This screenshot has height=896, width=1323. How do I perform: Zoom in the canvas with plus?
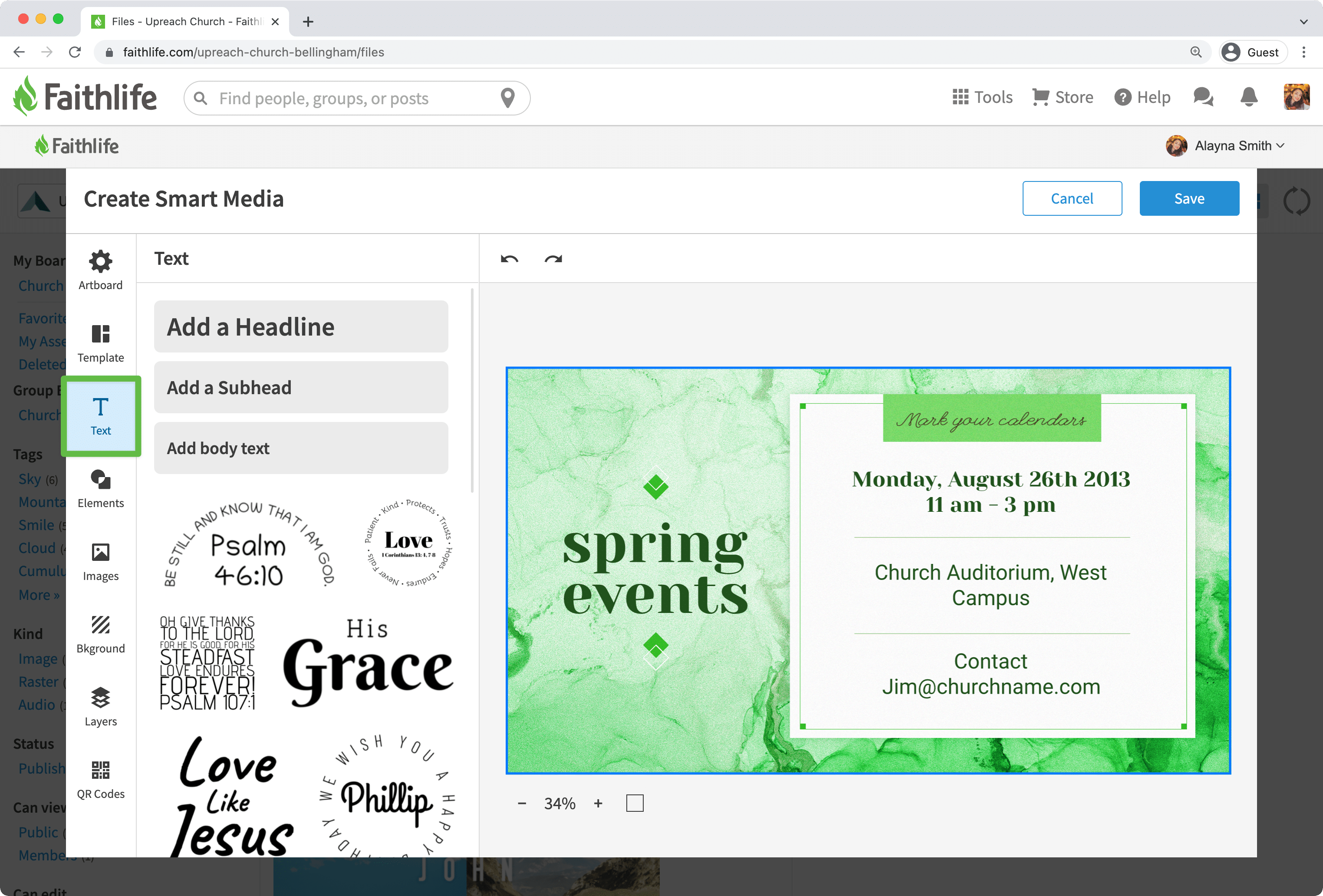click(598, 803)
